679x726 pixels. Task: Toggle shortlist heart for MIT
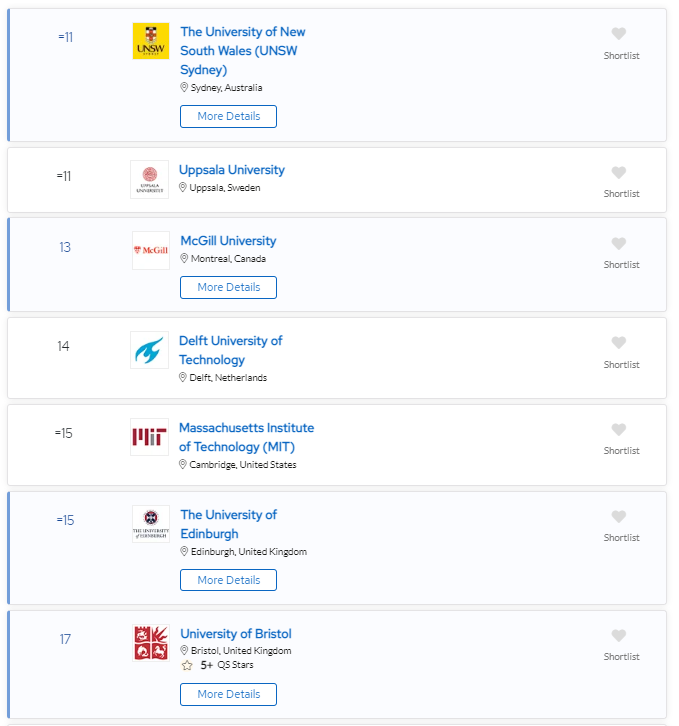(x=619, y=430)
